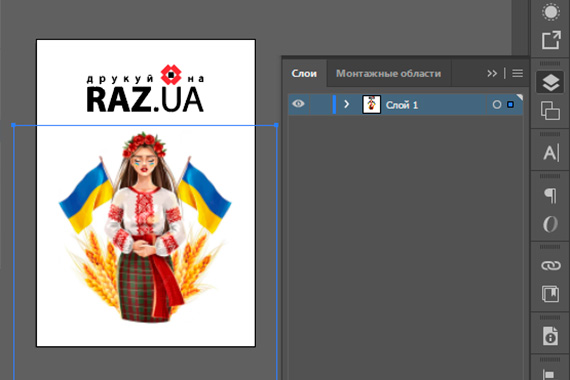Open the Asset Export panel icon
The image size is (570, 380).
click(x=551, y=40)
